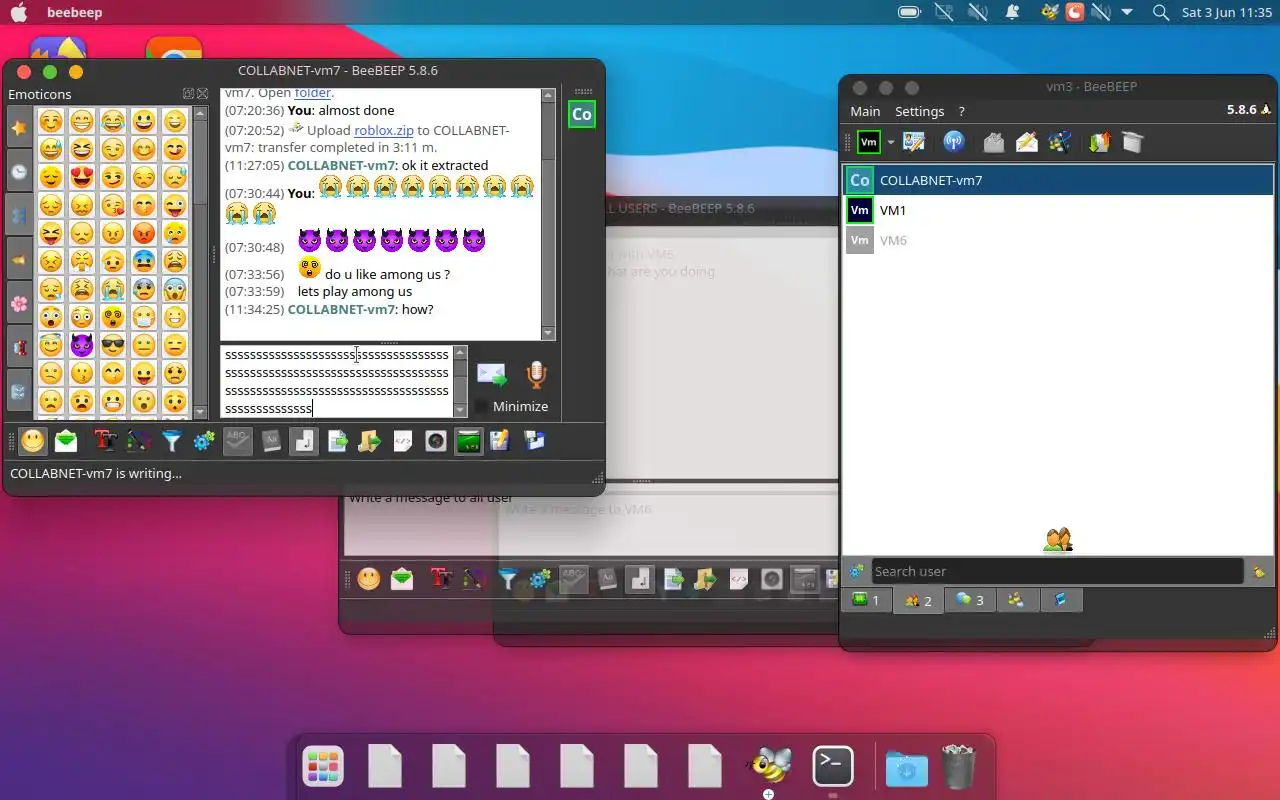Click the green open-envelope icon in chat toolbar

pyautogui.click(x=66, y=441)
